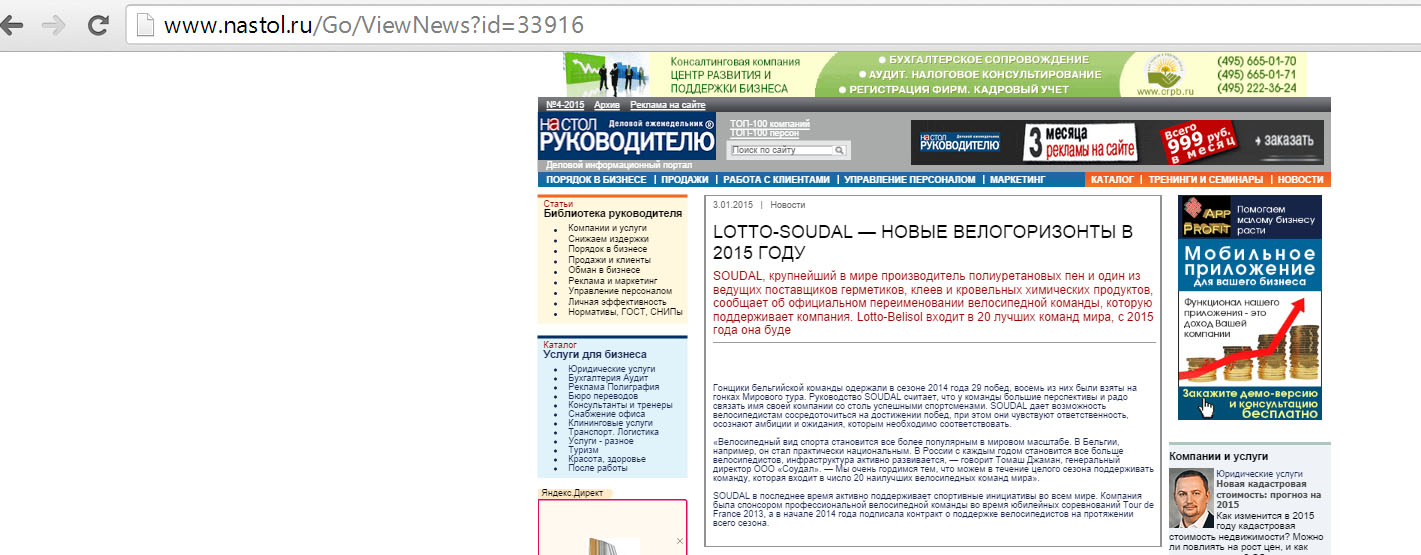
Task: Open the ТОП-100 компаний link
Action: pyautogui.click(x=770, y=124)
